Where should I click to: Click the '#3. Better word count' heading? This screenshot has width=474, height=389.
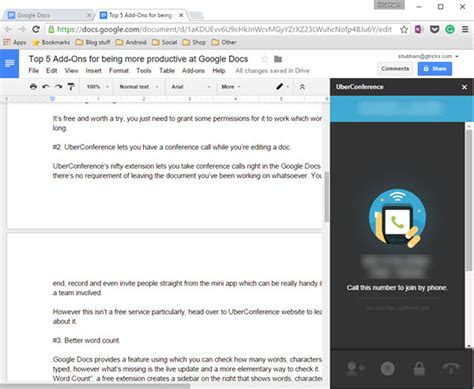[x=86, y=341]
